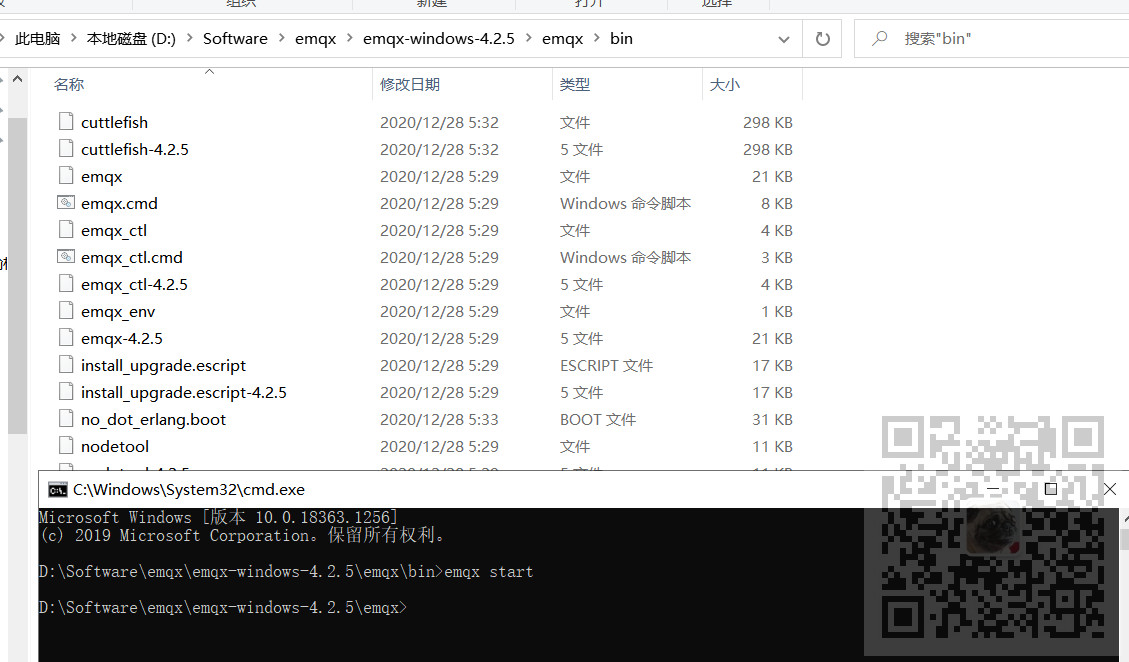Click the emqx.cmd script icon
Image resolution: width=1129 pixels, height=662 pixels.
tap(66, 203)
